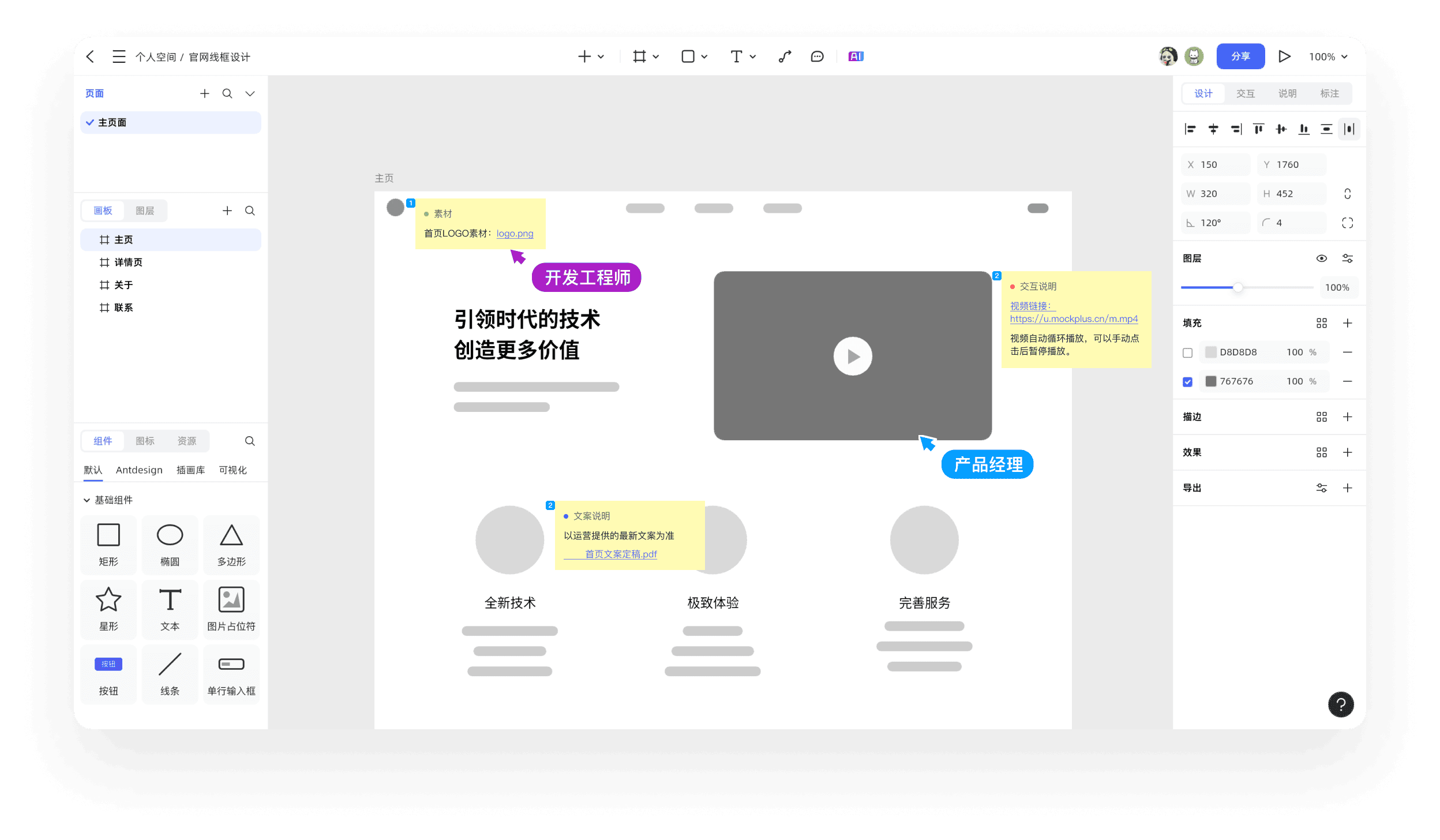Screen dimensions: 1440x840
Task: Open the hamburger menu icon
Action: [x=119, y=57]
